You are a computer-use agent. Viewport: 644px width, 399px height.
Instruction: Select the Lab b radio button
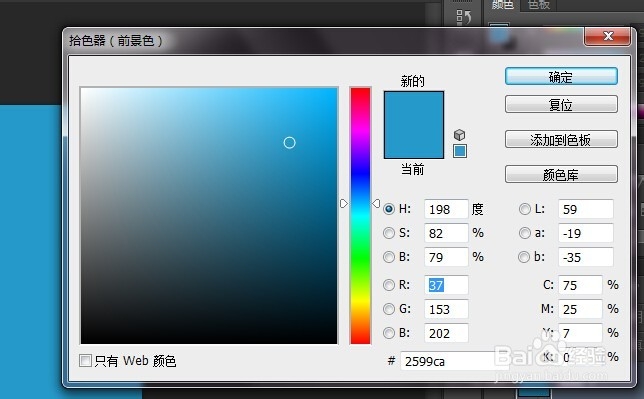524,257
